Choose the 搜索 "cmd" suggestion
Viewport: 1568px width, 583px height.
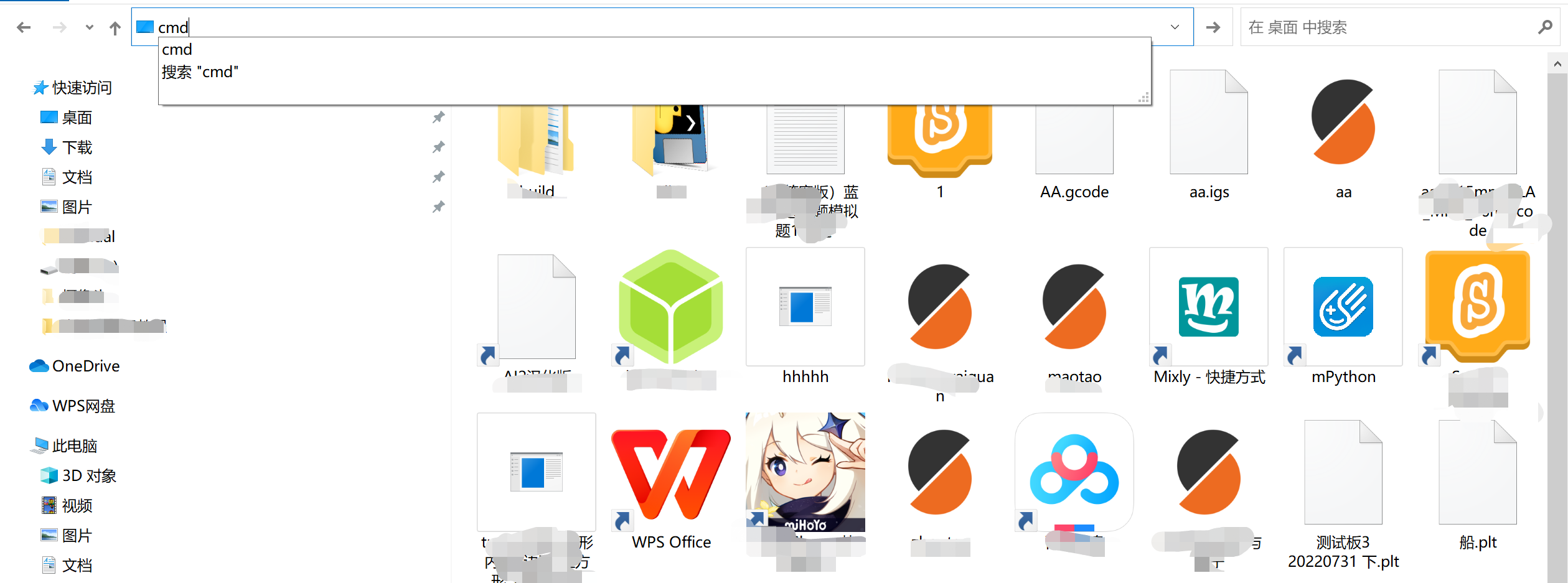point(654,72)
